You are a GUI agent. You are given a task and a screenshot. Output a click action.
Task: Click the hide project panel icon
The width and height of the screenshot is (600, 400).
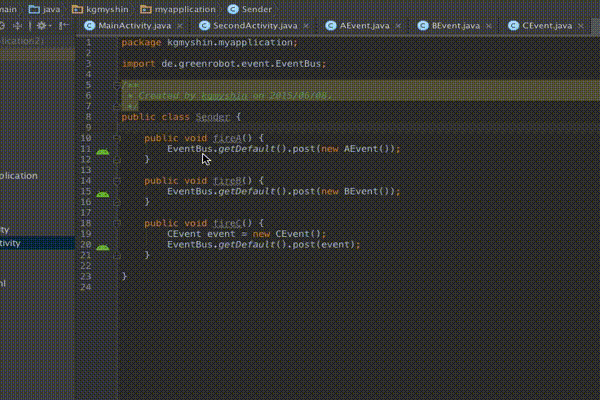pyautogui.click(x=63, y=24)
